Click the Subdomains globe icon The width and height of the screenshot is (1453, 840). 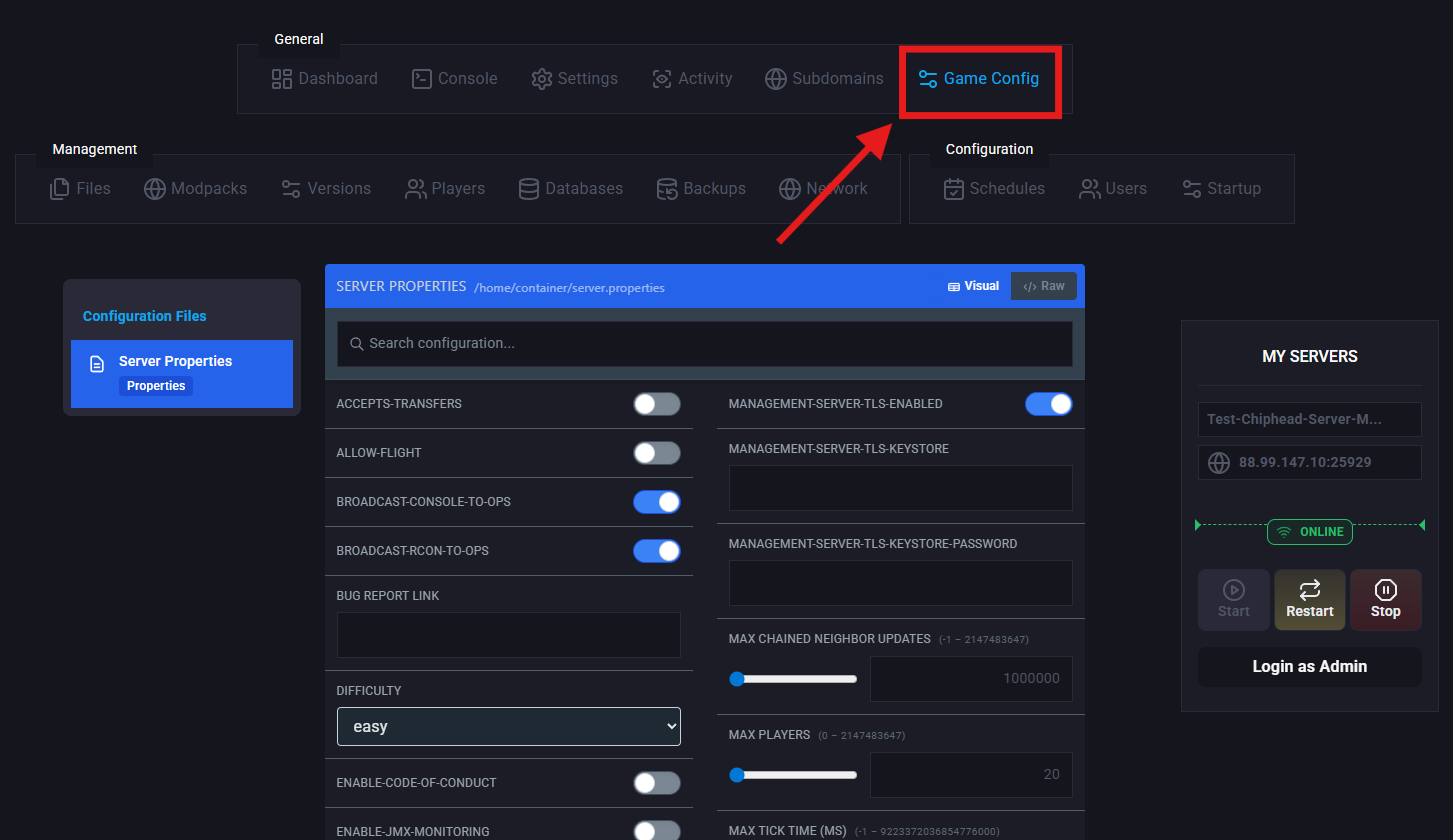coord(776,79)
